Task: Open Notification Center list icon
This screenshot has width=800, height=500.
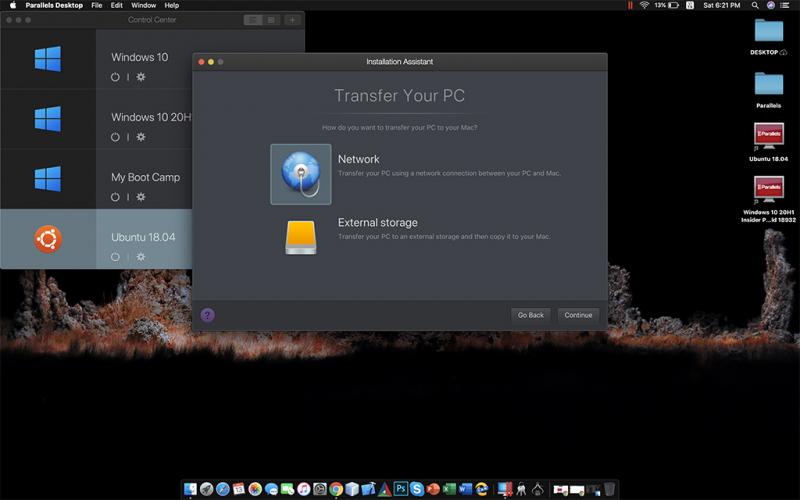Action: click(x=785, y=5)
